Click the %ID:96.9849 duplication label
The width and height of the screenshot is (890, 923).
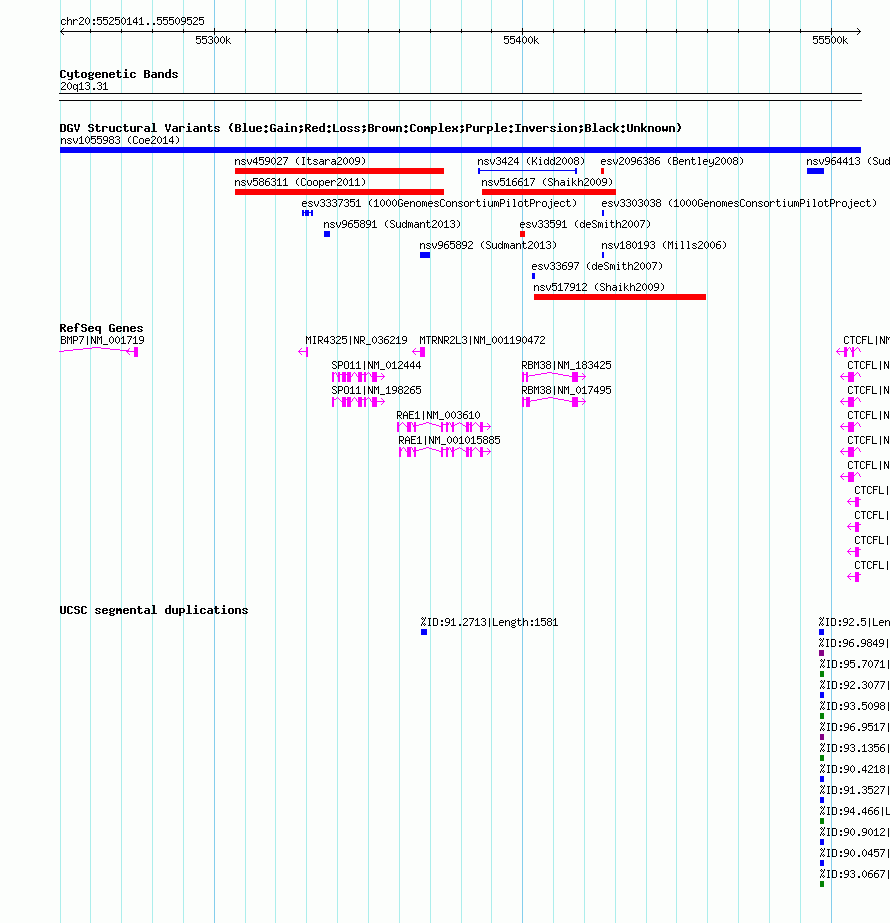854,643
